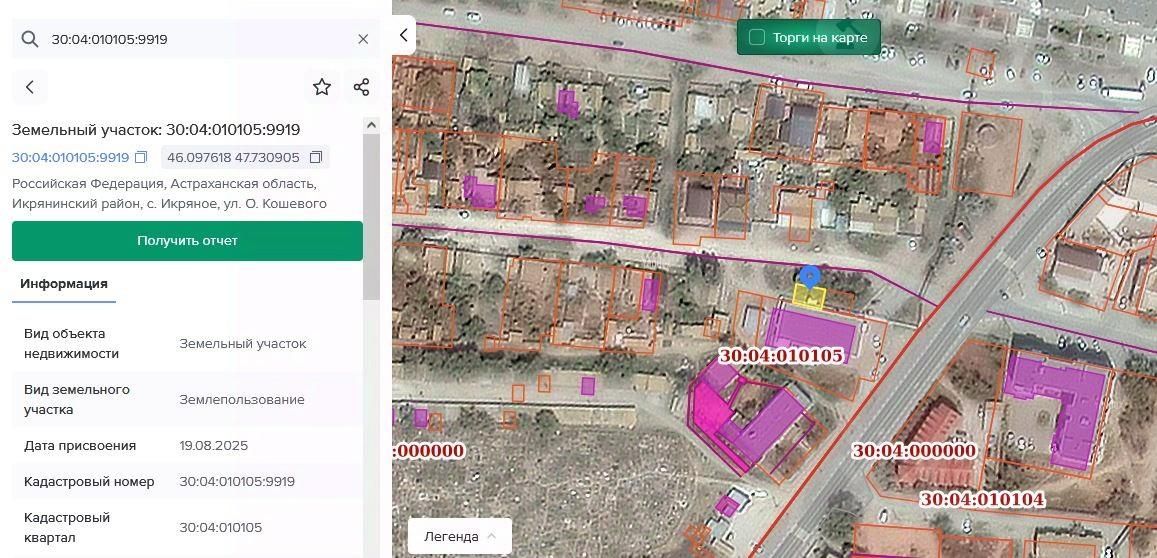Copy coordinates 46.097618 47.730905 icon

pos(316,157)
